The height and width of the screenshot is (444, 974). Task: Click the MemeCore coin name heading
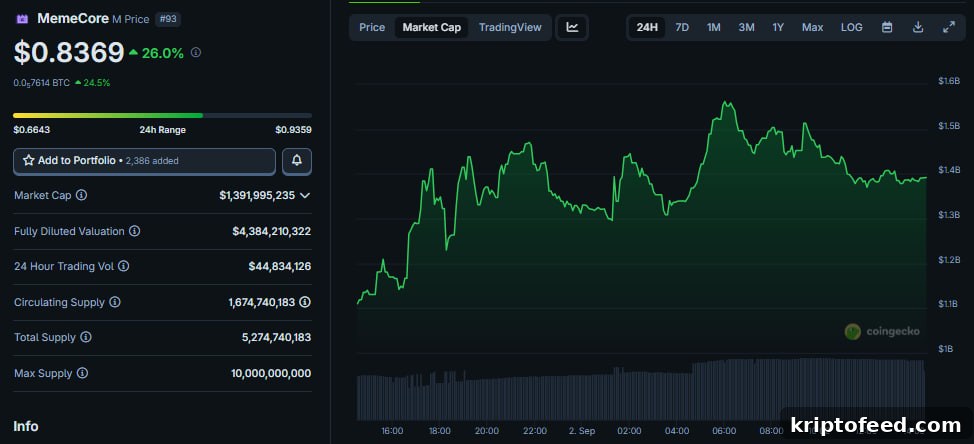73,19
